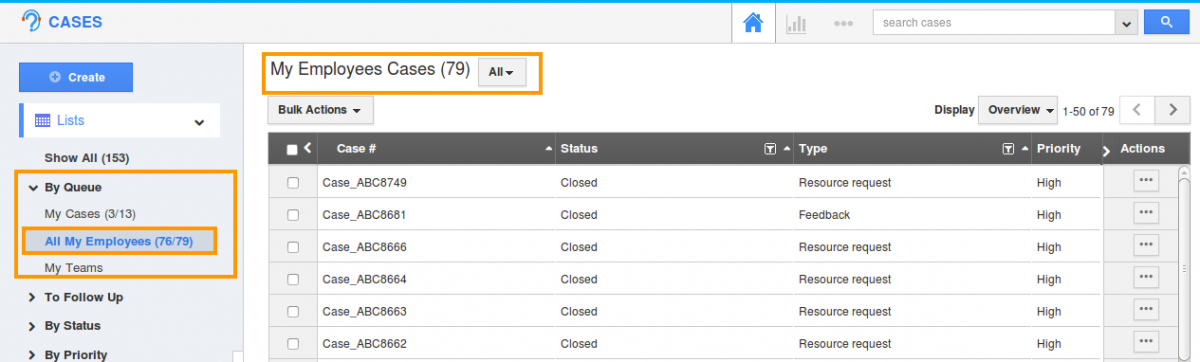The width and height of the screenshot is (1200, 362).
Task: Click Show All (153) link
Action: coord(87,158)
